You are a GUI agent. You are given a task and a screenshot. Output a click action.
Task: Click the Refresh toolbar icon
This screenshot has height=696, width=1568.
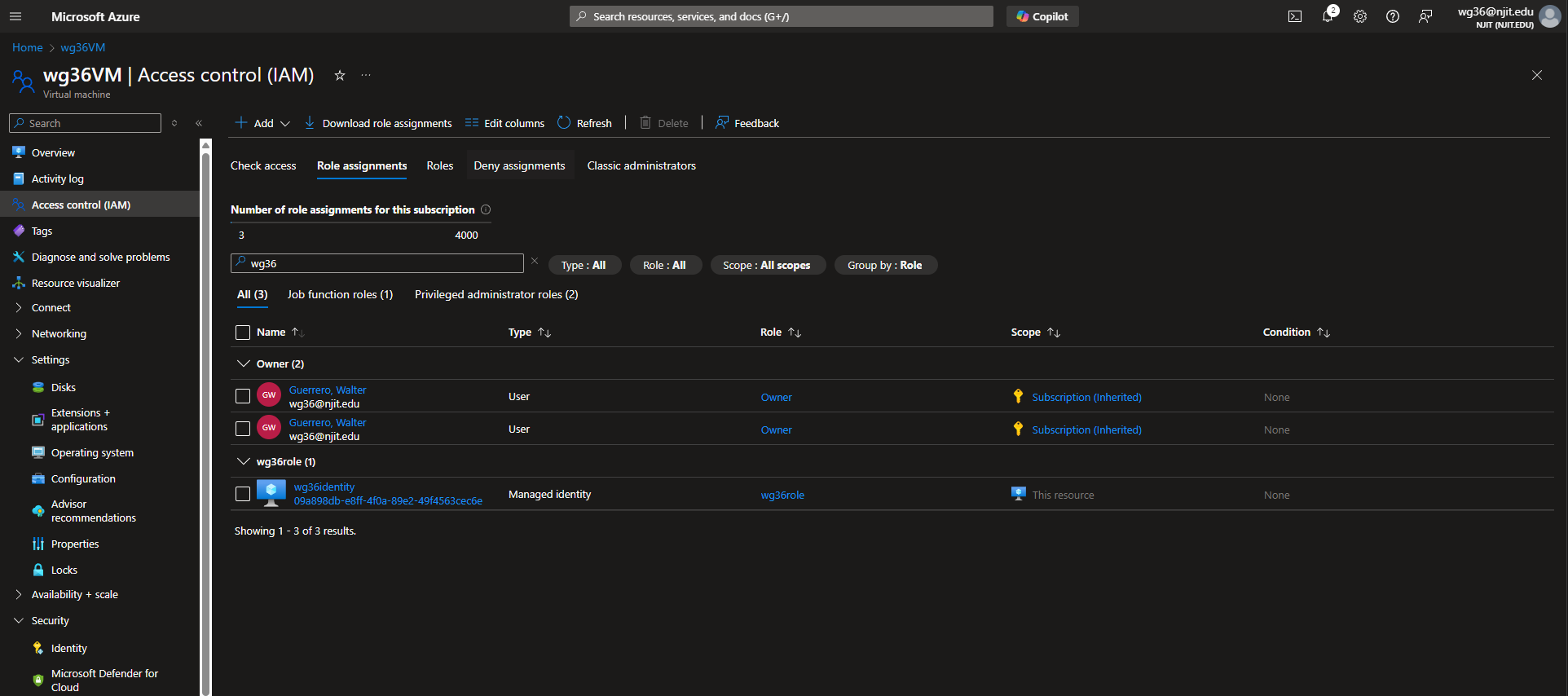(x=564, y=123)
